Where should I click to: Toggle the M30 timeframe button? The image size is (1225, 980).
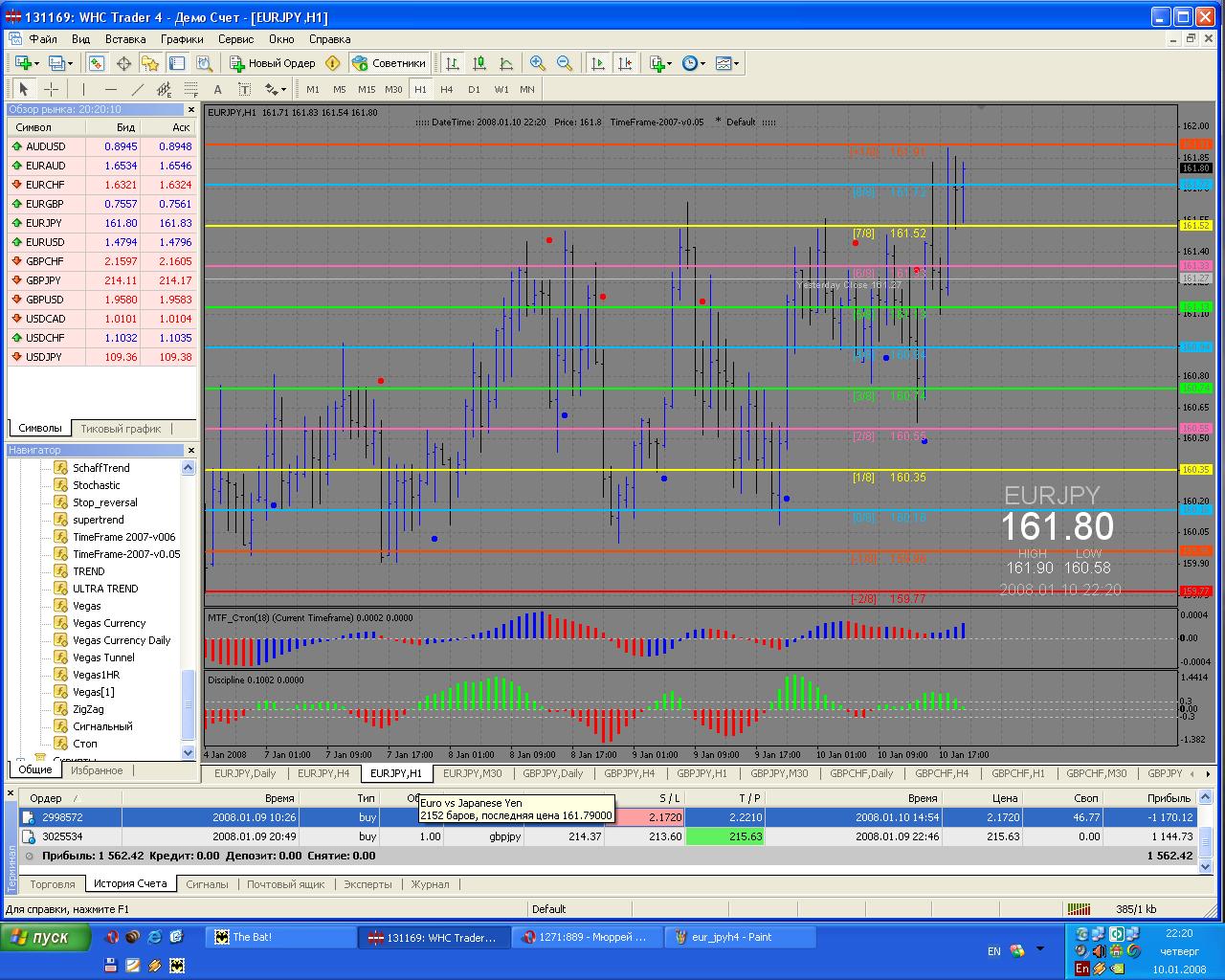point(393,89)
